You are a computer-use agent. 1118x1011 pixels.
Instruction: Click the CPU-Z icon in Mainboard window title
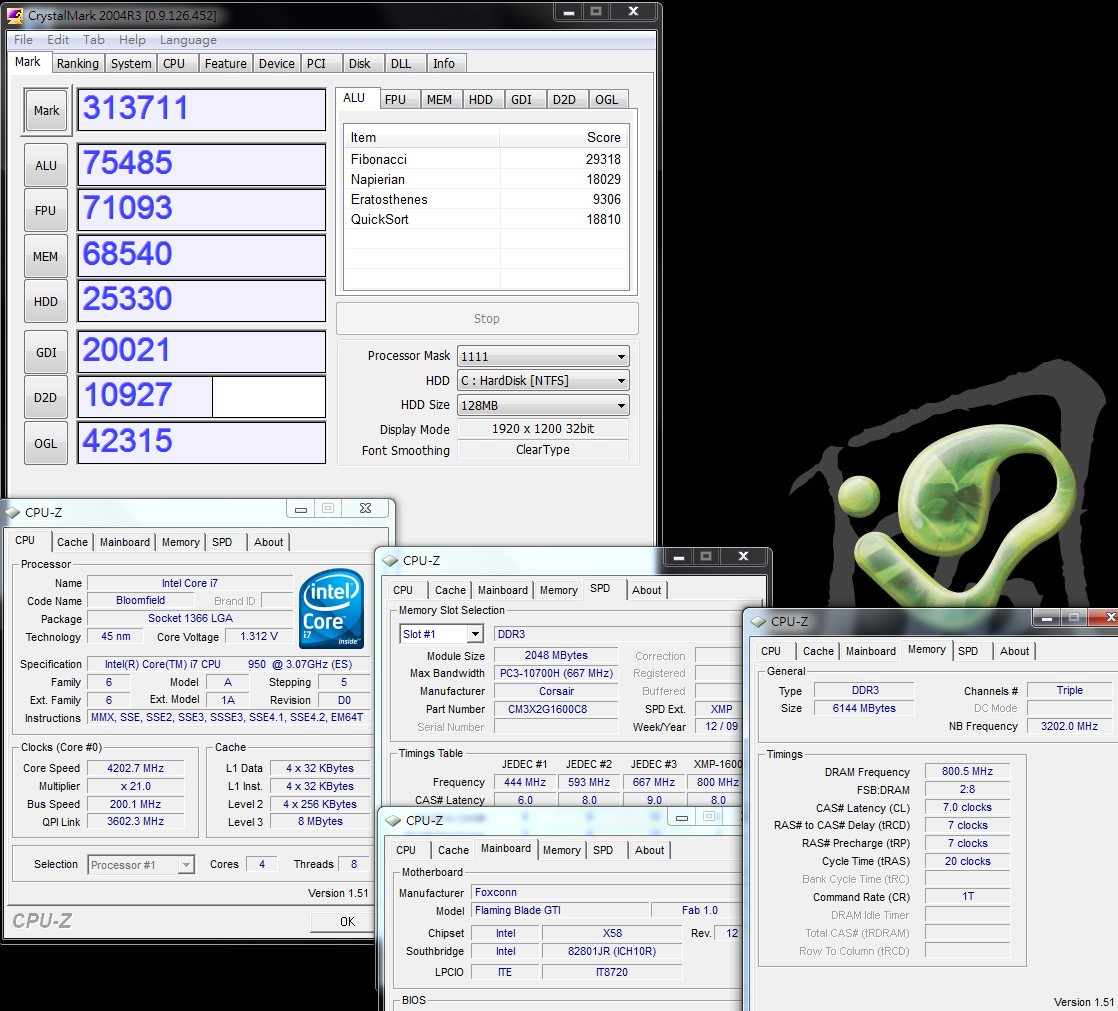[393, 821]
